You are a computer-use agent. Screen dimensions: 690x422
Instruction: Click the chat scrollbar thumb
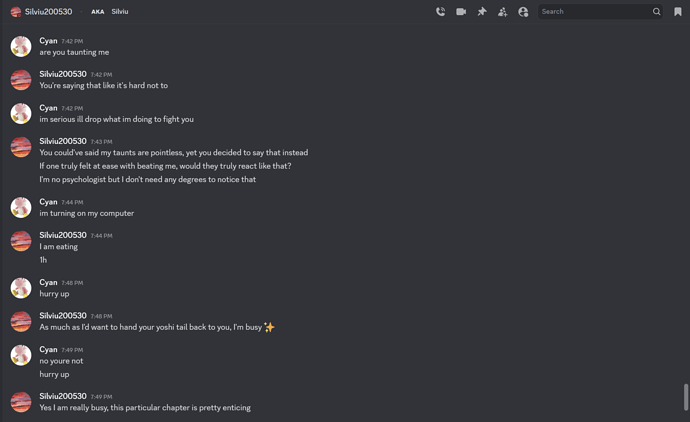tap(685, 396)
